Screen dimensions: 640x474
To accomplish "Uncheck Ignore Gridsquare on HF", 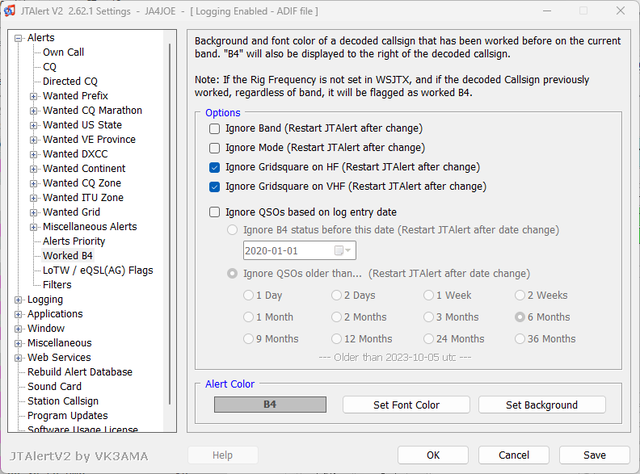I will click(x=214, y=167).
